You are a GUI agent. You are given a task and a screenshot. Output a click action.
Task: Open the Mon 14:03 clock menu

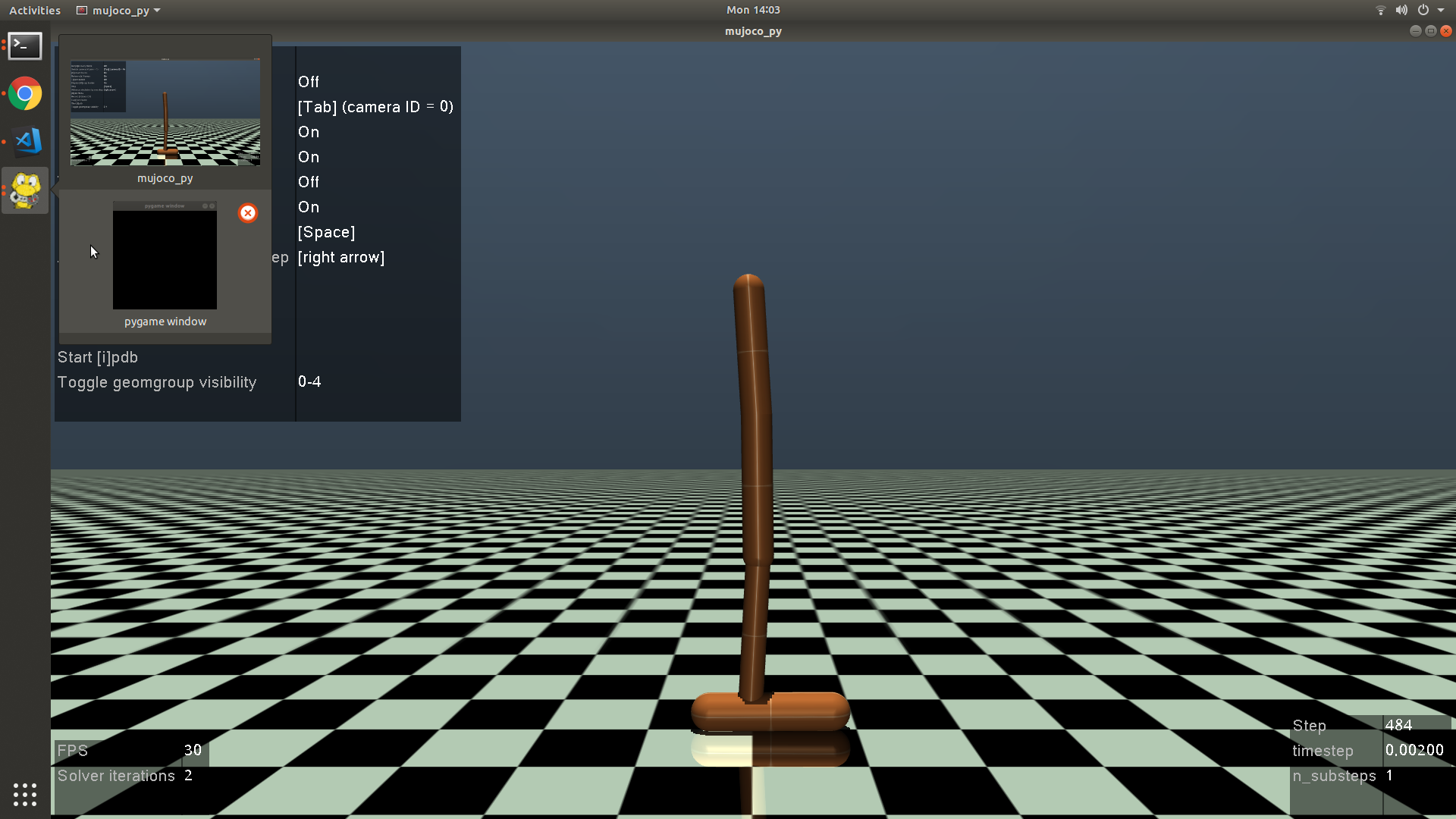coord(752,10)
